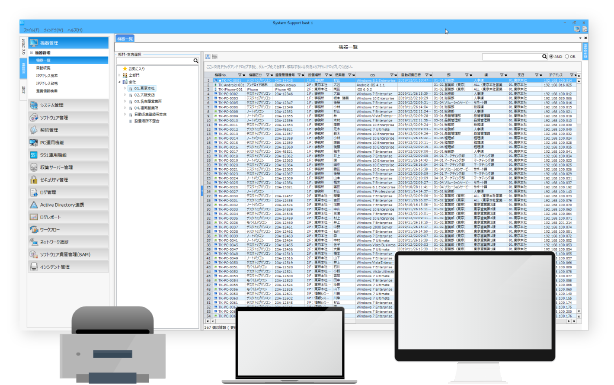Click the magnifier icon in the department tree search box
This screenshot has width=614, height=385.
point(196,61)
